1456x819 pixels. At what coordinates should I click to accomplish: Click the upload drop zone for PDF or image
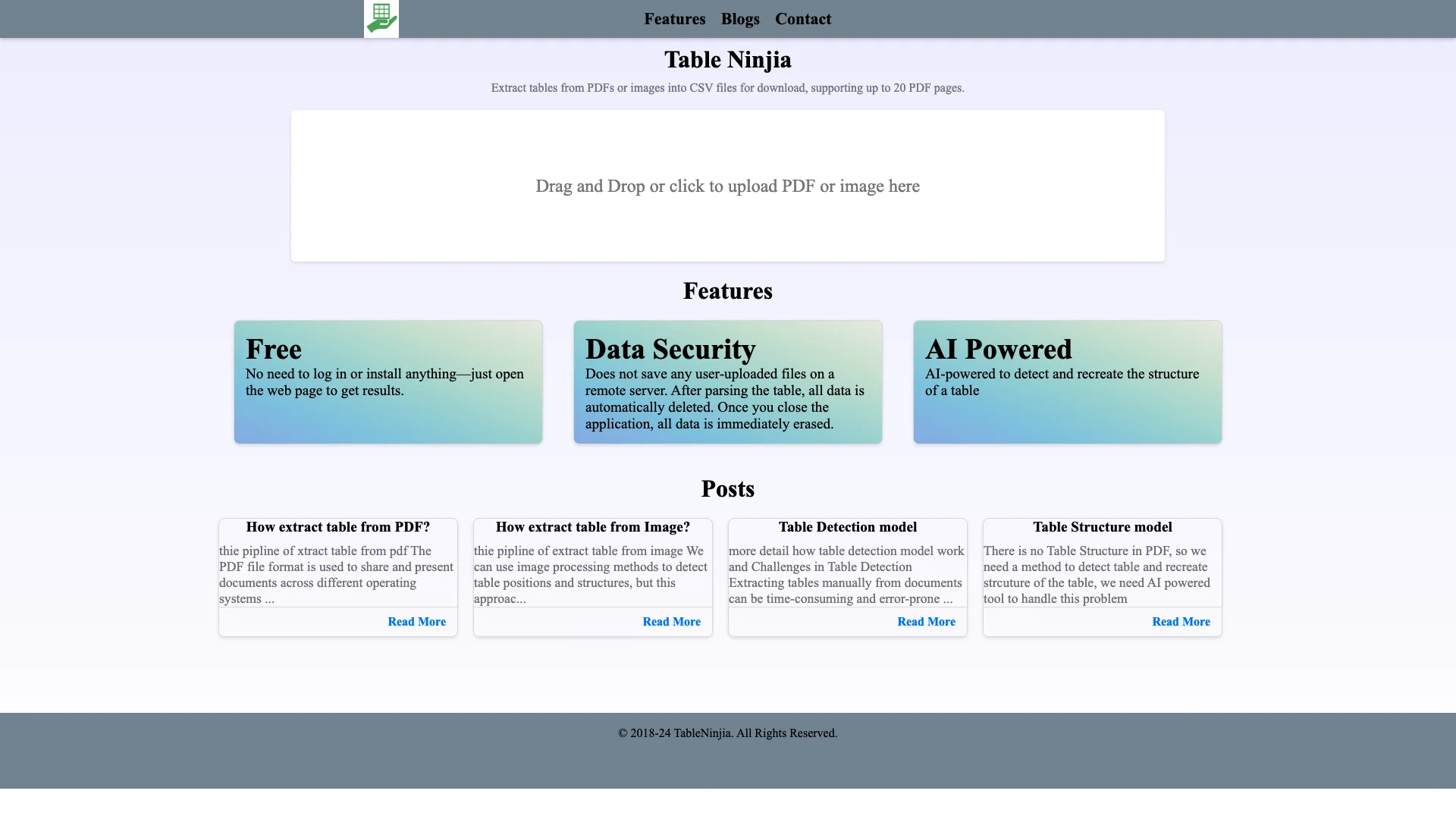pyautogui.click(x=728, y=186)
